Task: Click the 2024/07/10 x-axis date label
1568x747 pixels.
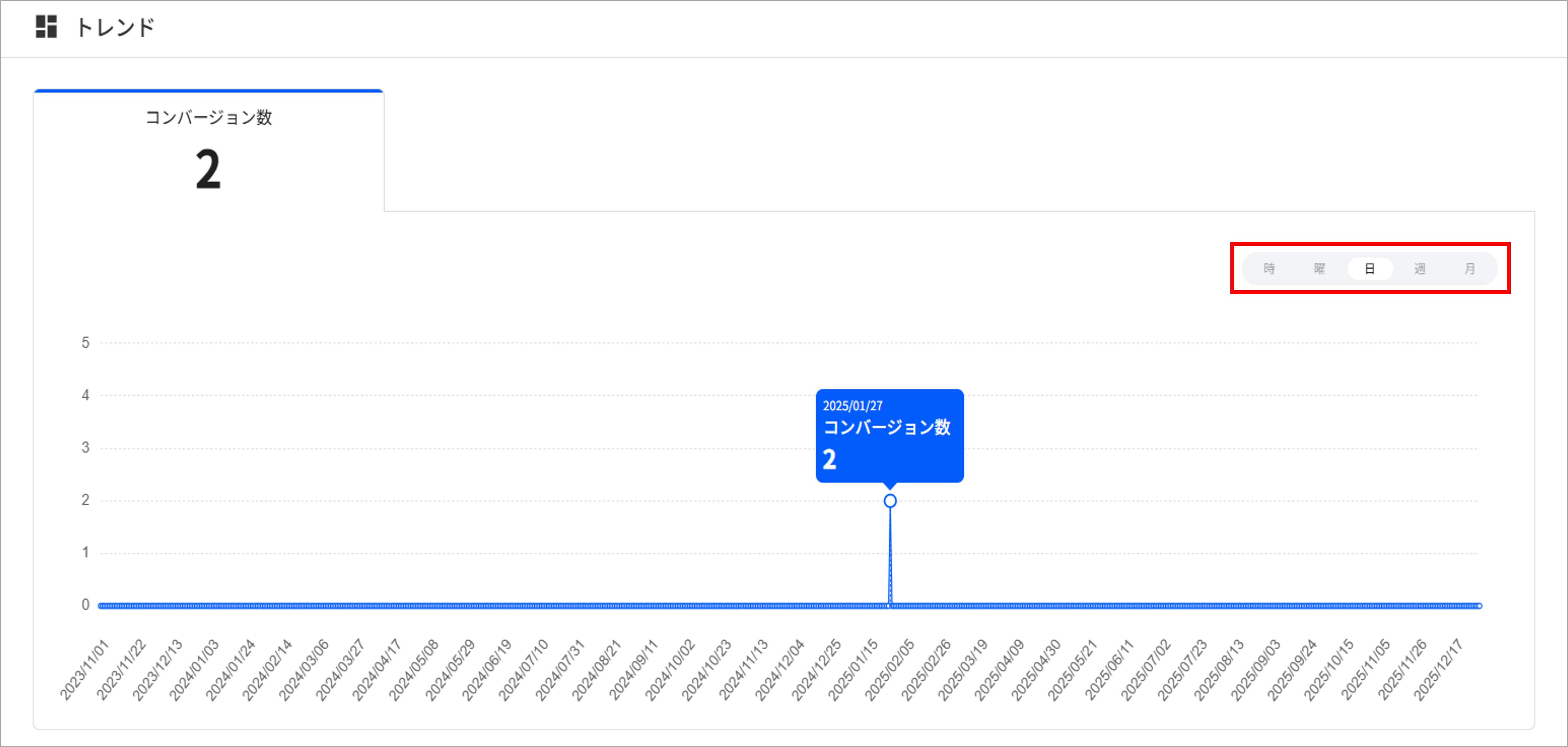Action: pos(523,670)
